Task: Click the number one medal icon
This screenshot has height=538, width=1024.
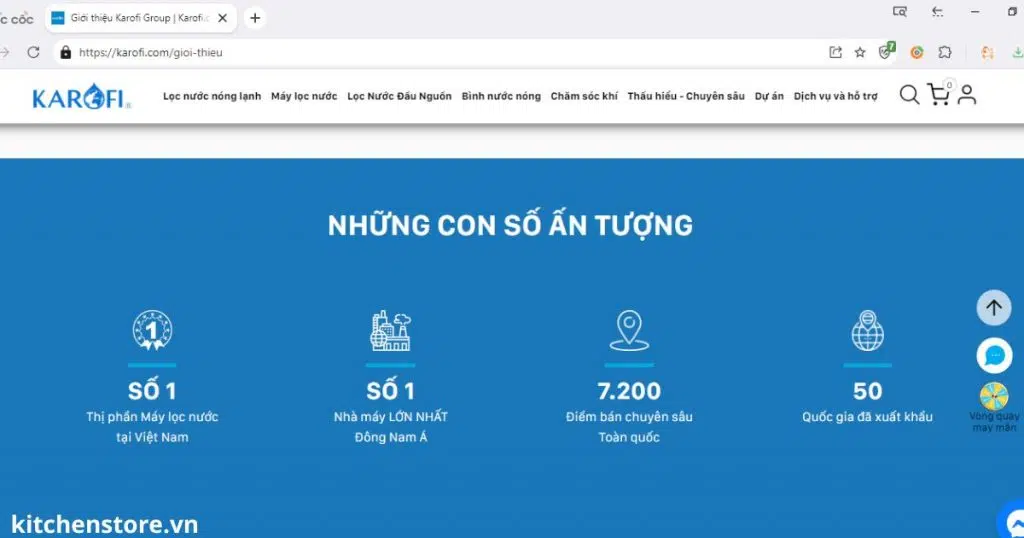Action: [x=152, y=330]
